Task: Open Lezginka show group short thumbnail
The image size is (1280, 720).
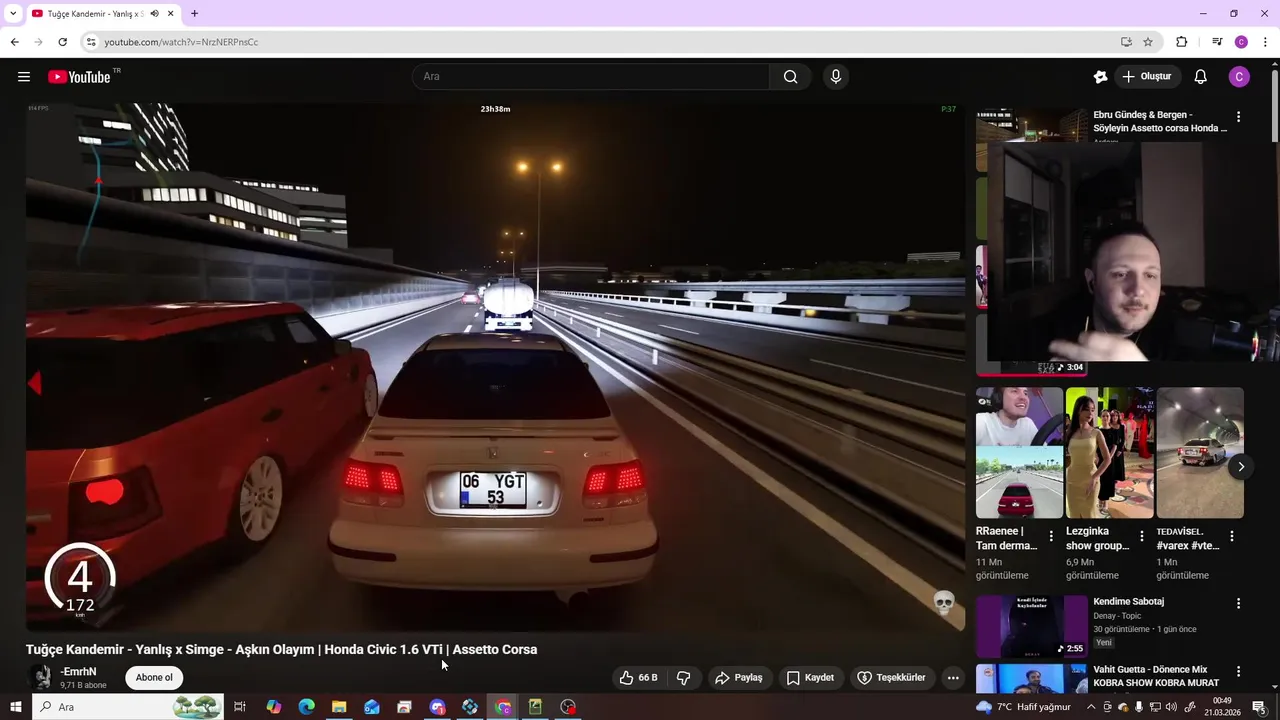Action: pyautogui.click(x=1109, y=453)
